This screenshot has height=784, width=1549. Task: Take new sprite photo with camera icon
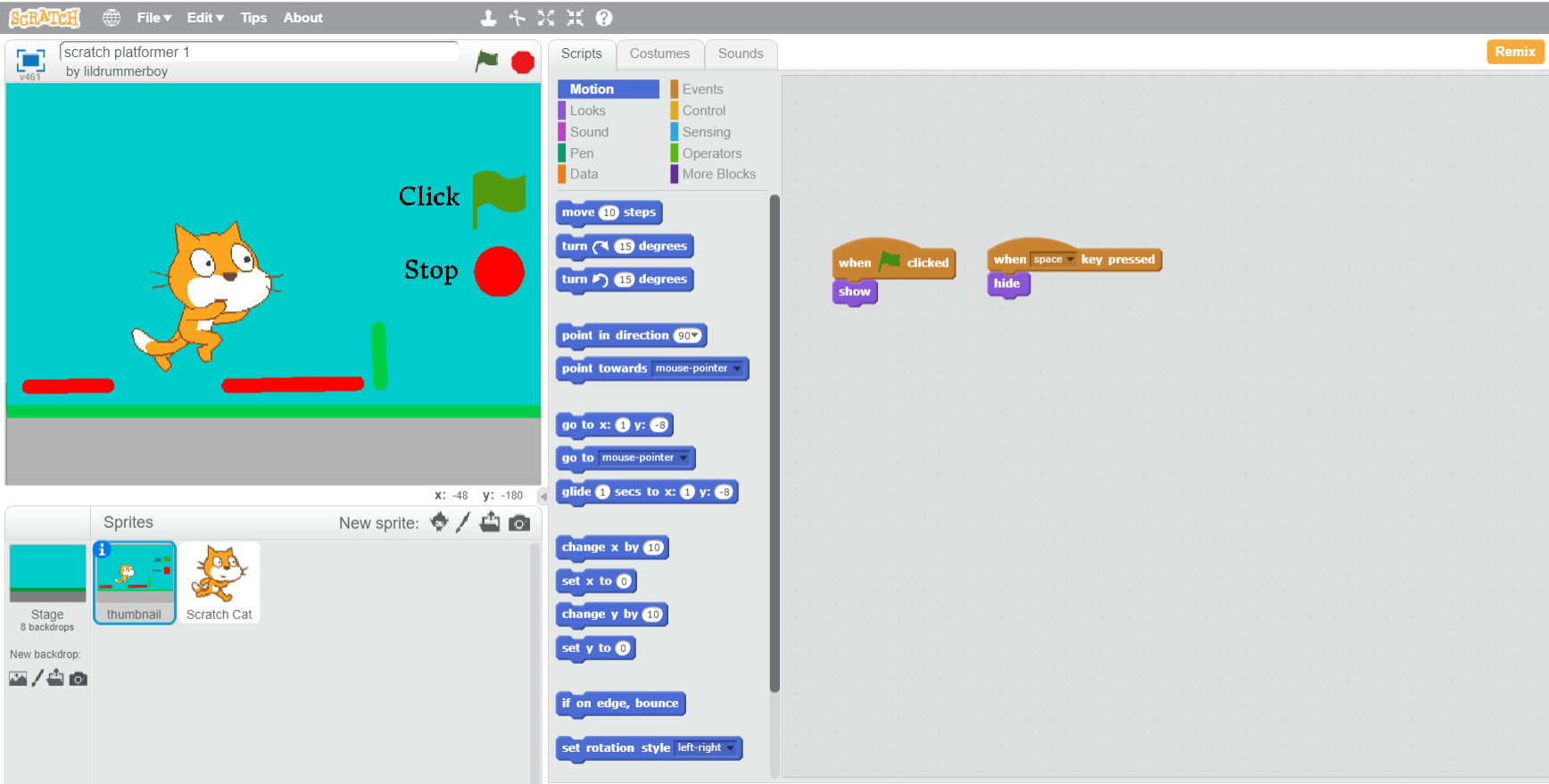coord(519,523)
